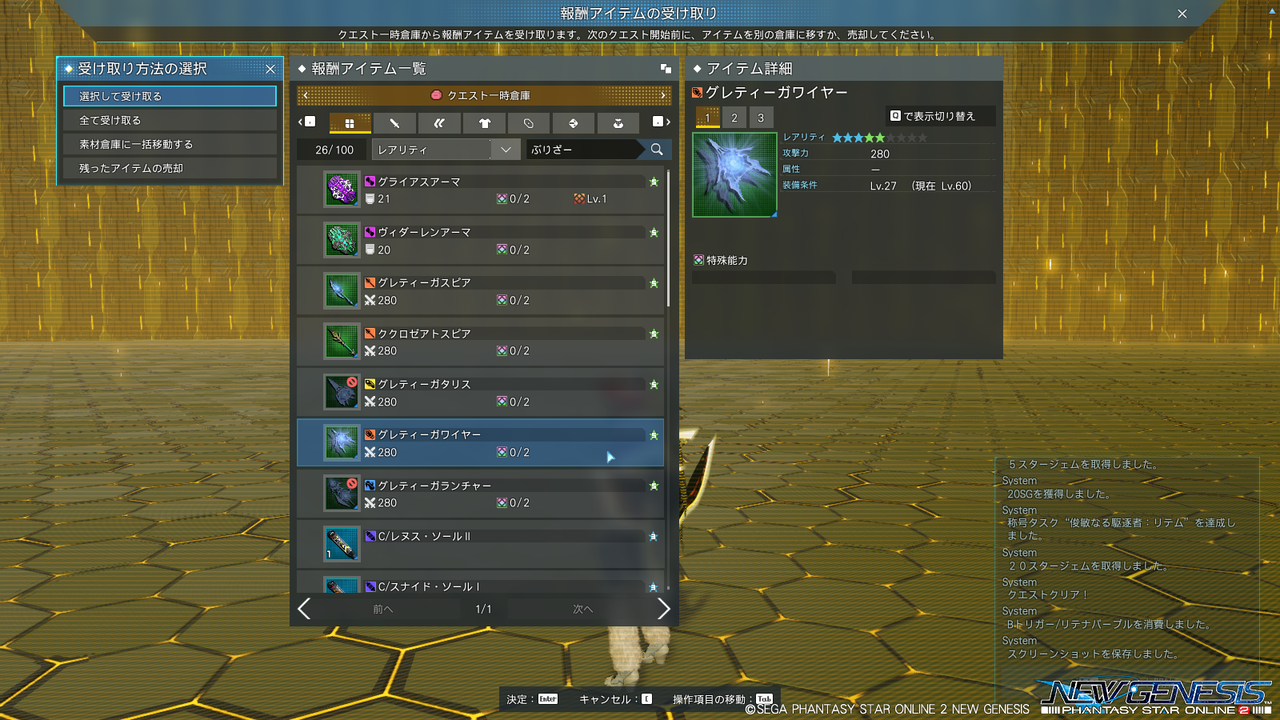Go to next category tab arrow
The height and width of the screenshot is (720, 1280).
pyautogui.click(x=661, y=122)
